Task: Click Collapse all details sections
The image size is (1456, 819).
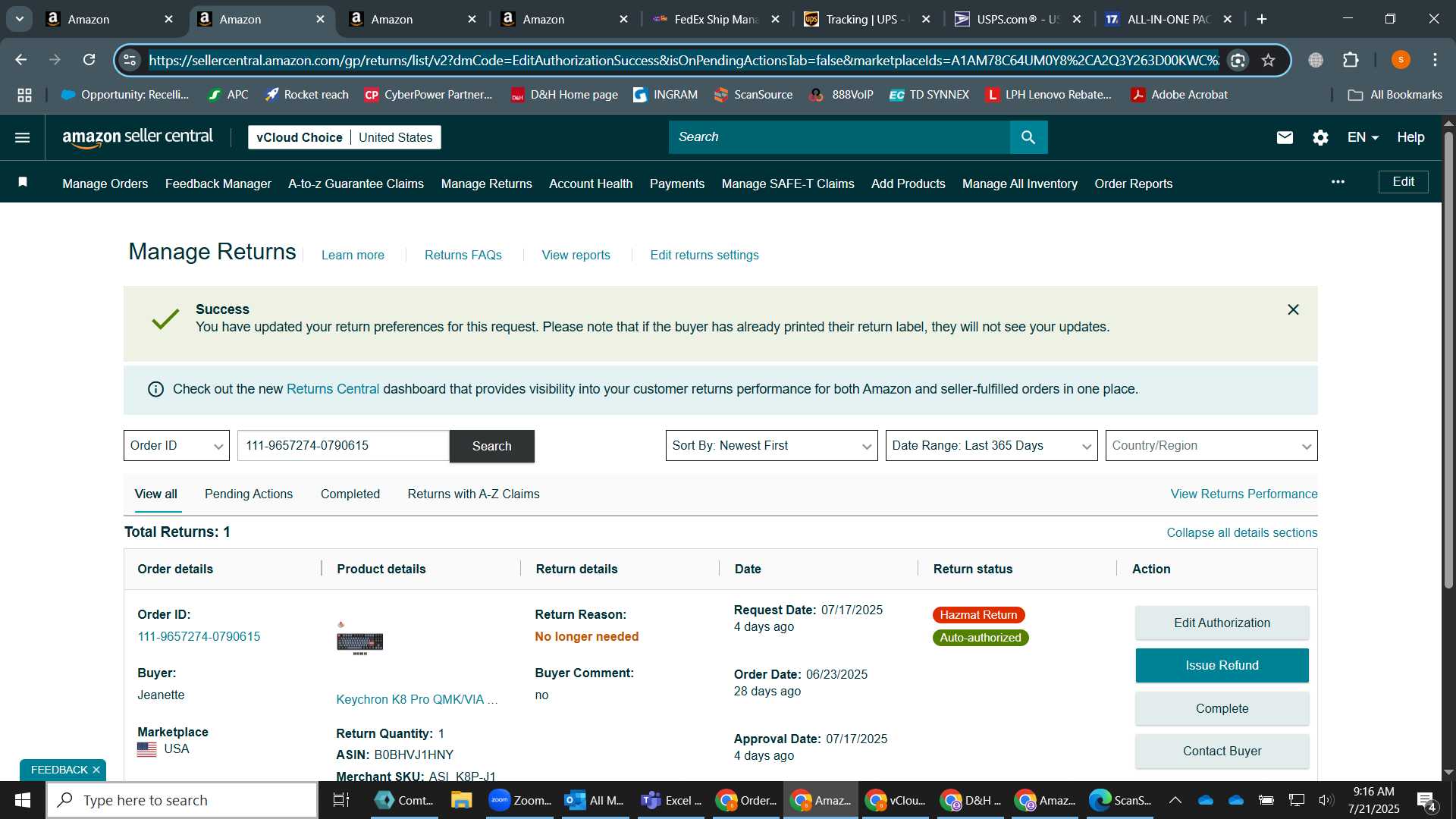Action: pyautogui.click(x=1241, y=532)
